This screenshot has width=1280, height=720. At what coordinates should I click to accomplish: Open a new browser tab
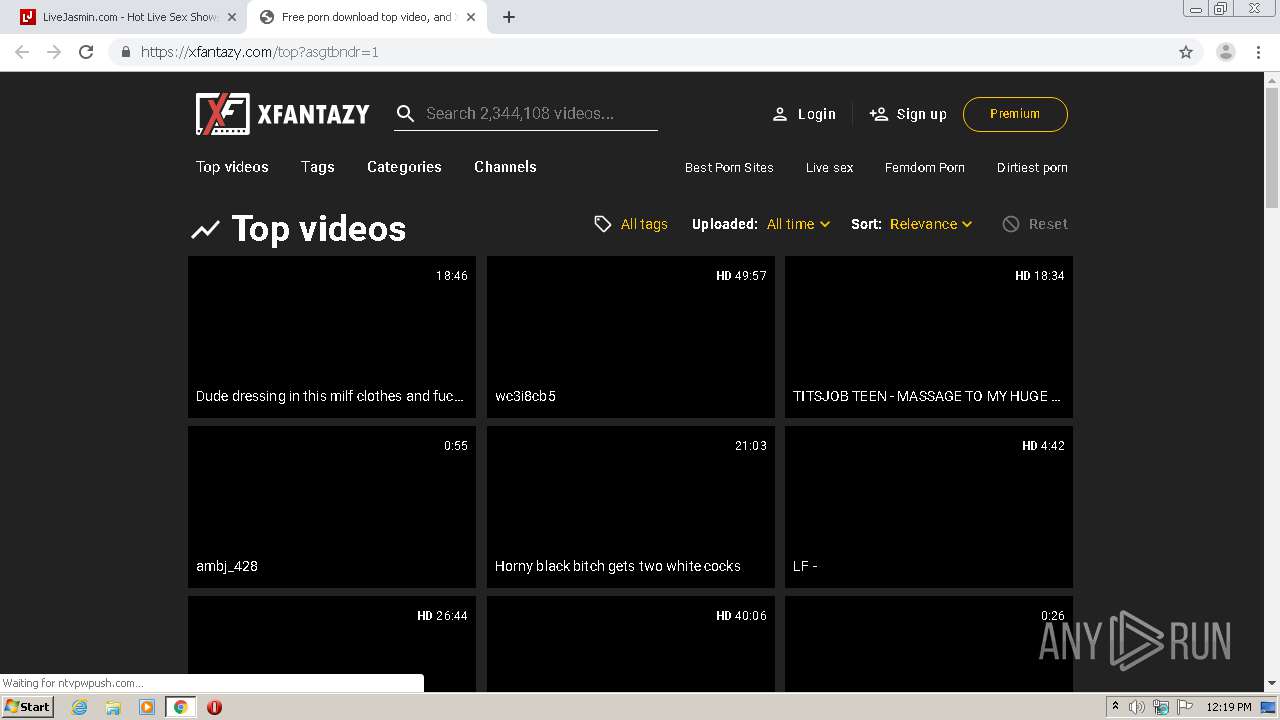click(508, 17)
